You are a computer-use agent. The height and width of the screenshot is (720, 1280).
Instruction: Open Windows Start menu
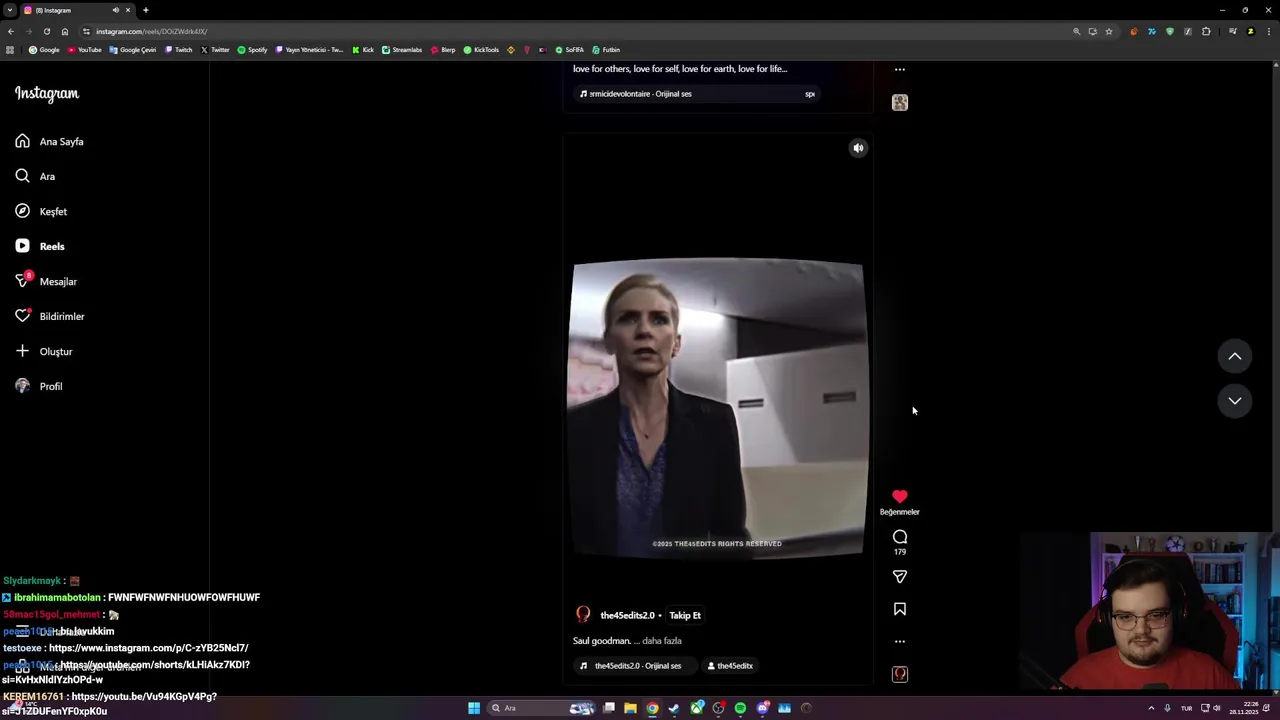pyautogui.click(x=474, y=708)
